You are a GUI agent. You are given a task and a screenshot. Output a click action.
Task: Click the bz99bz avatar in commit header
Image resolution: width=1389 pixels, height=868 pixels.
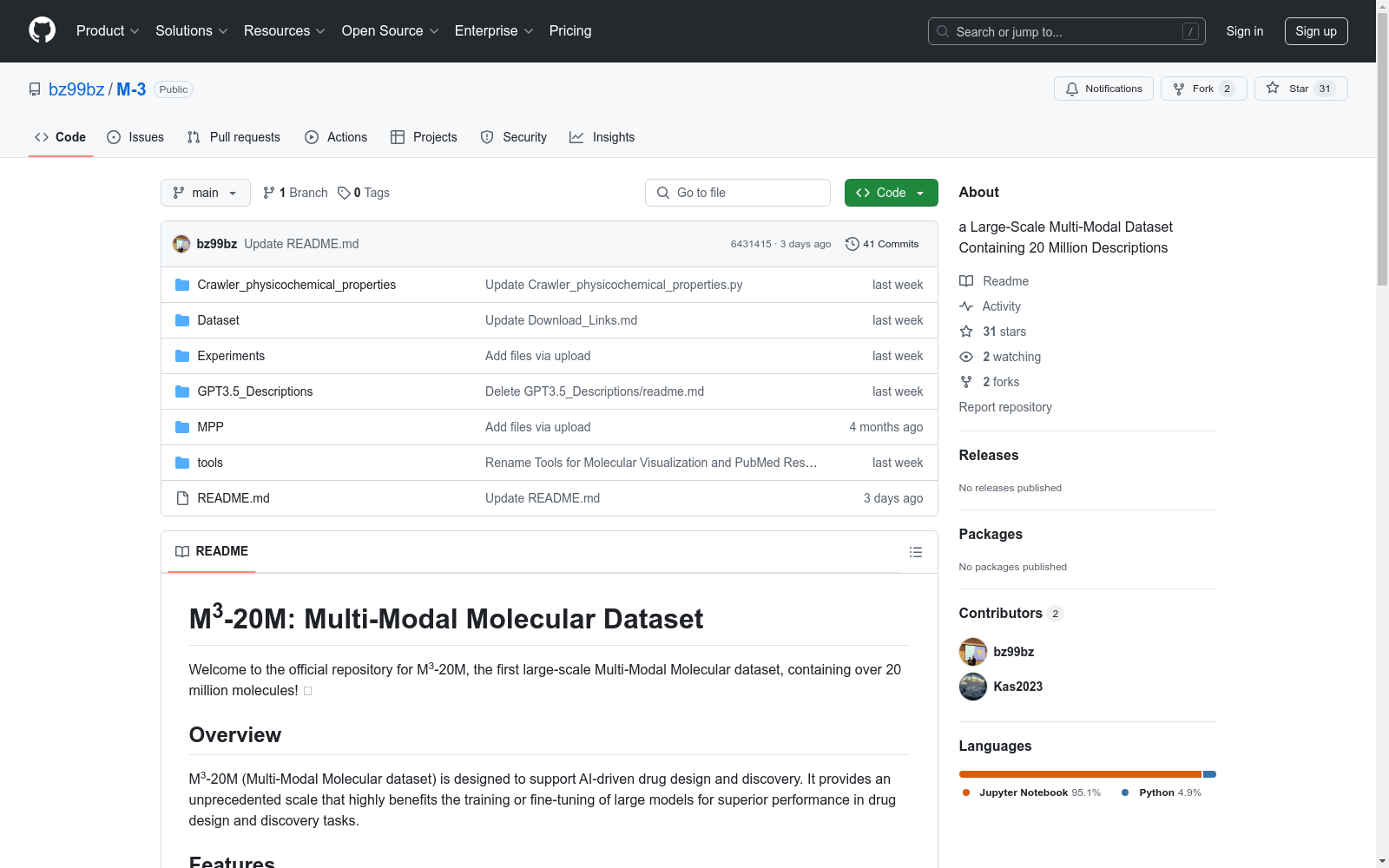(x=181, y=244)
